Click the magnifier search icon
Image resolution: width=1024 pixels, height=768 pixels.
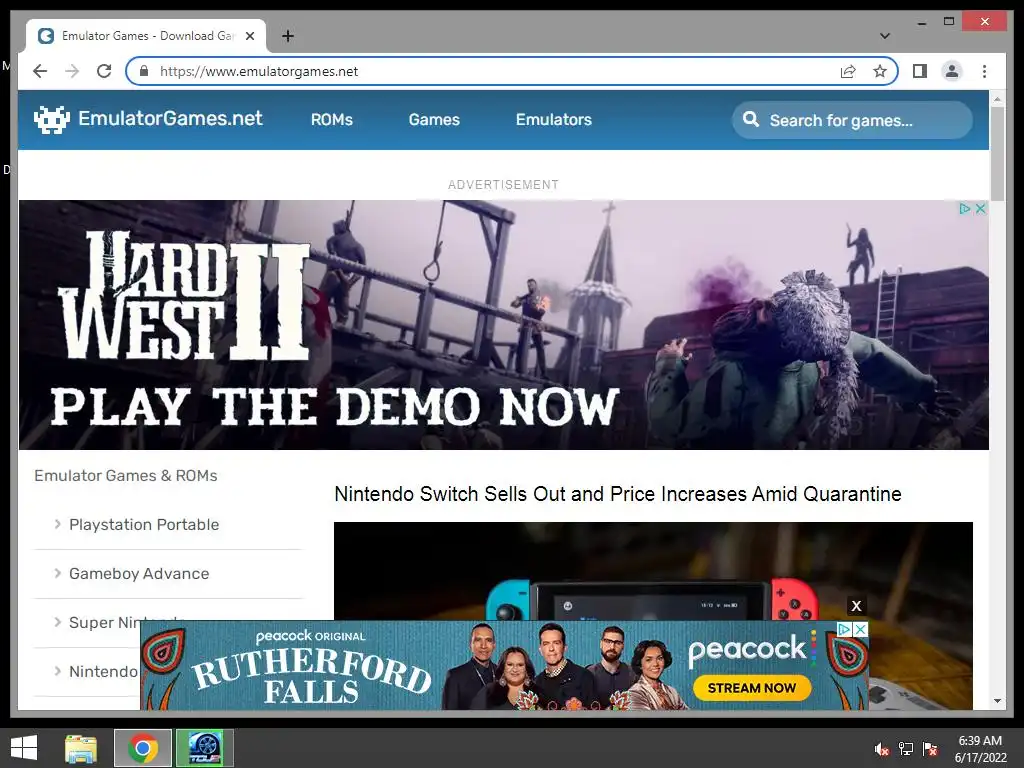(x=751, y=120)
